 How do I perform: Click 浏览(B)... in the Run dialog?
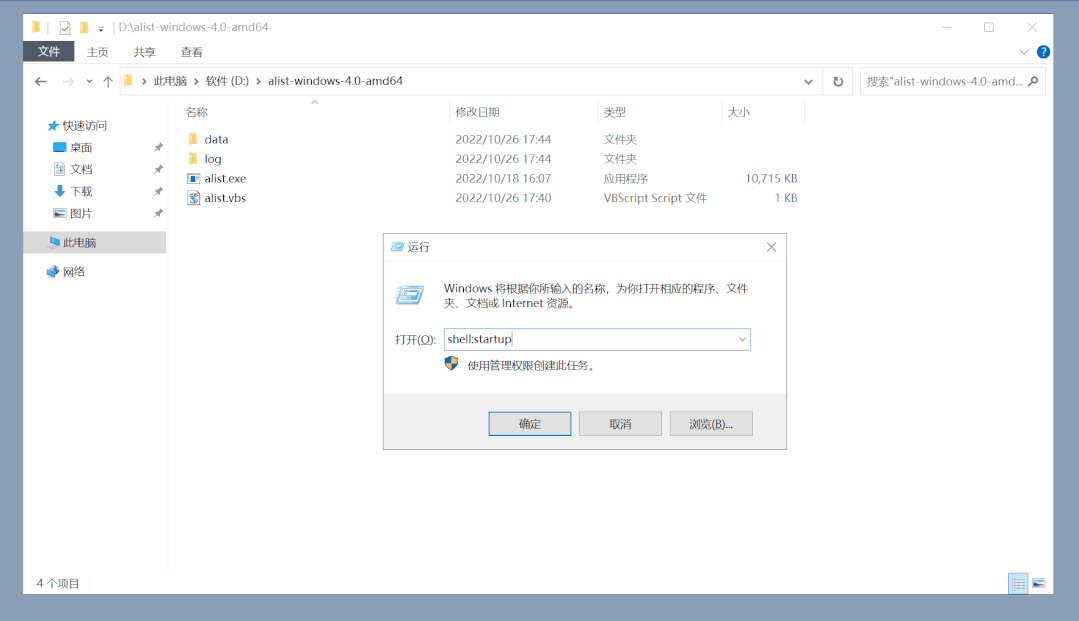[x=711, y=424]
